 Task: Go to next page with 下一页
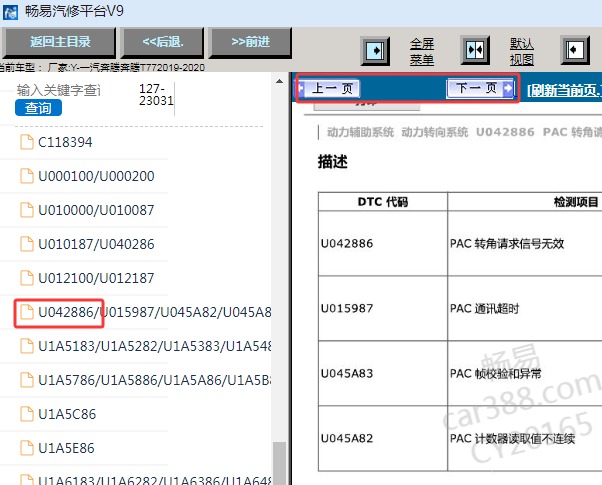(x=480, y=88)
